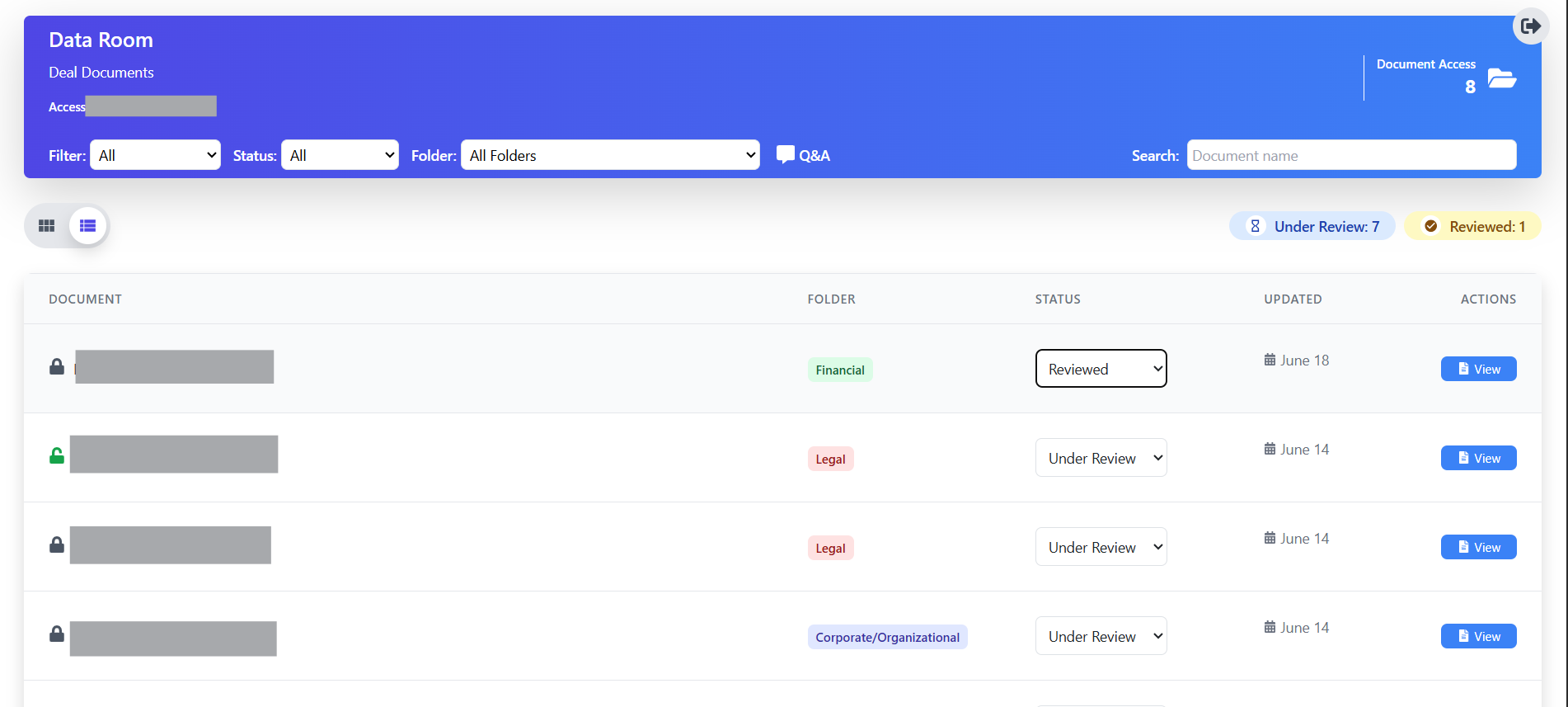Open status dropdown for the unlocked Legal document

[x=1101, y=458]
